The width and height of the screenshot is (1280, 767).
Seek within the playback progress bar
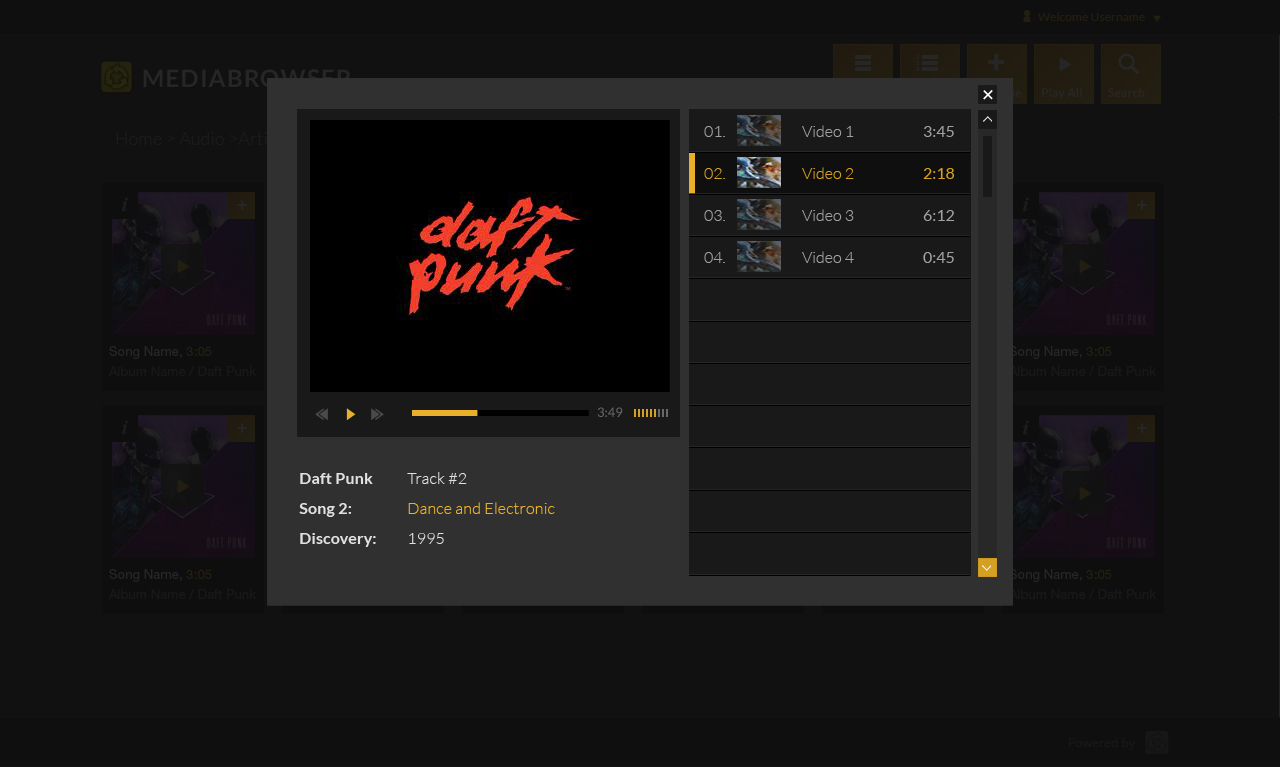pos(500,413)
